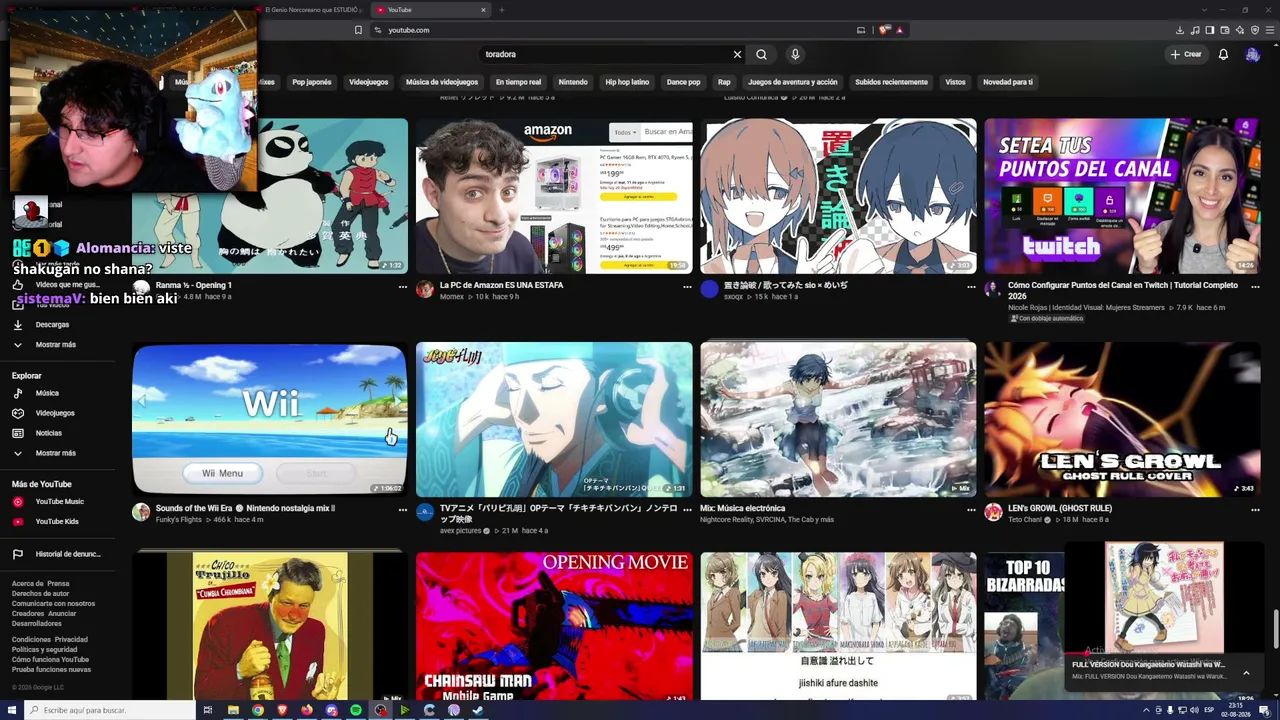Bookmark this page in the address bar
The image size is (1280, 720).
coord(358,30)
